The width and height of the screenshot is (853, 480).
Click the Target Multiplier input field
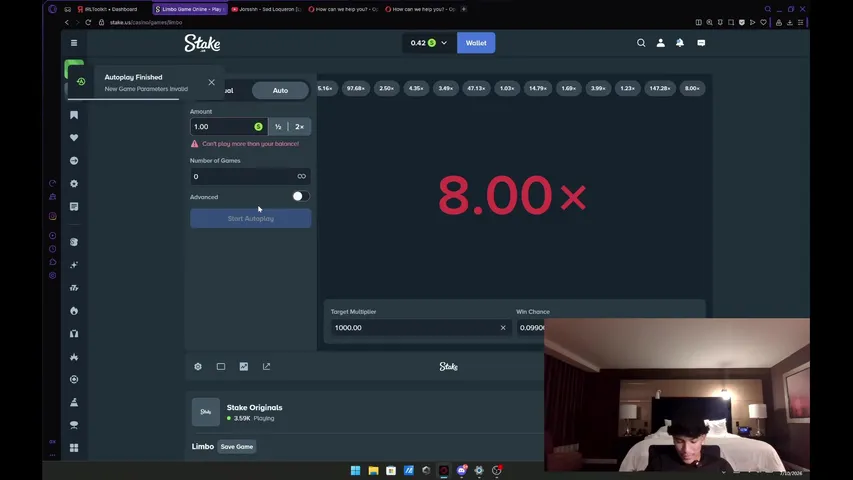point(421,328)
